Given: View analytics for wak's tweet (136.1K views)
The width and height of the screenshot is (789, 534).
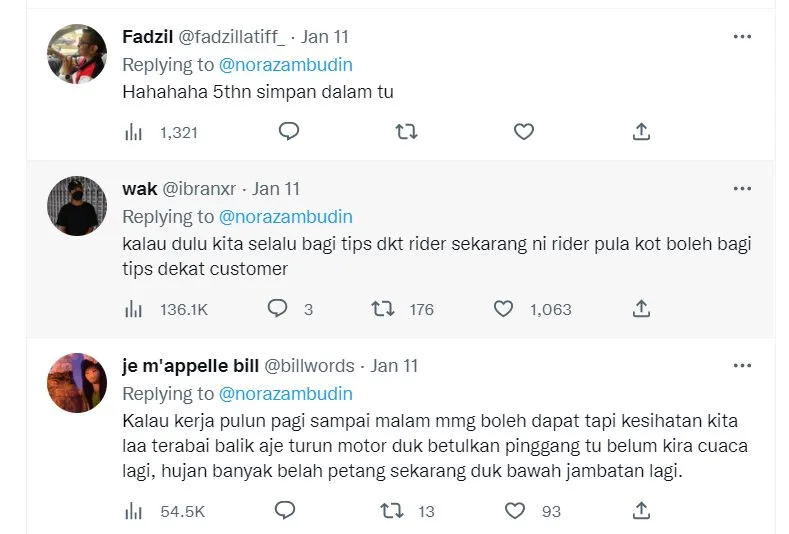Looking at the screenshot, I should 133,309.
